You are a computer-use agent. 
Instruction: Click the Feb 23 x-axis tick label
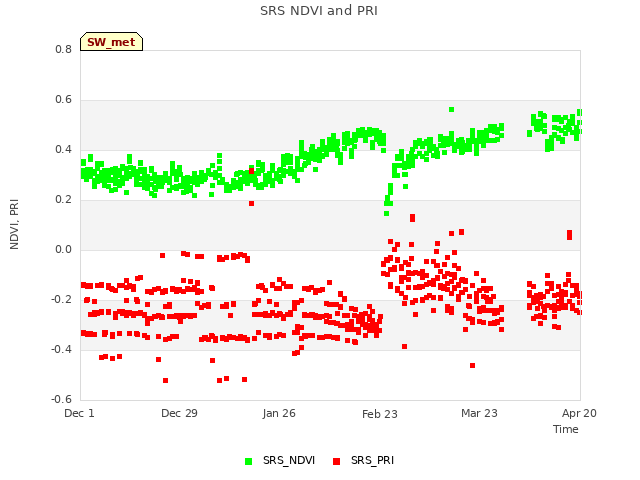pos(380,414)
